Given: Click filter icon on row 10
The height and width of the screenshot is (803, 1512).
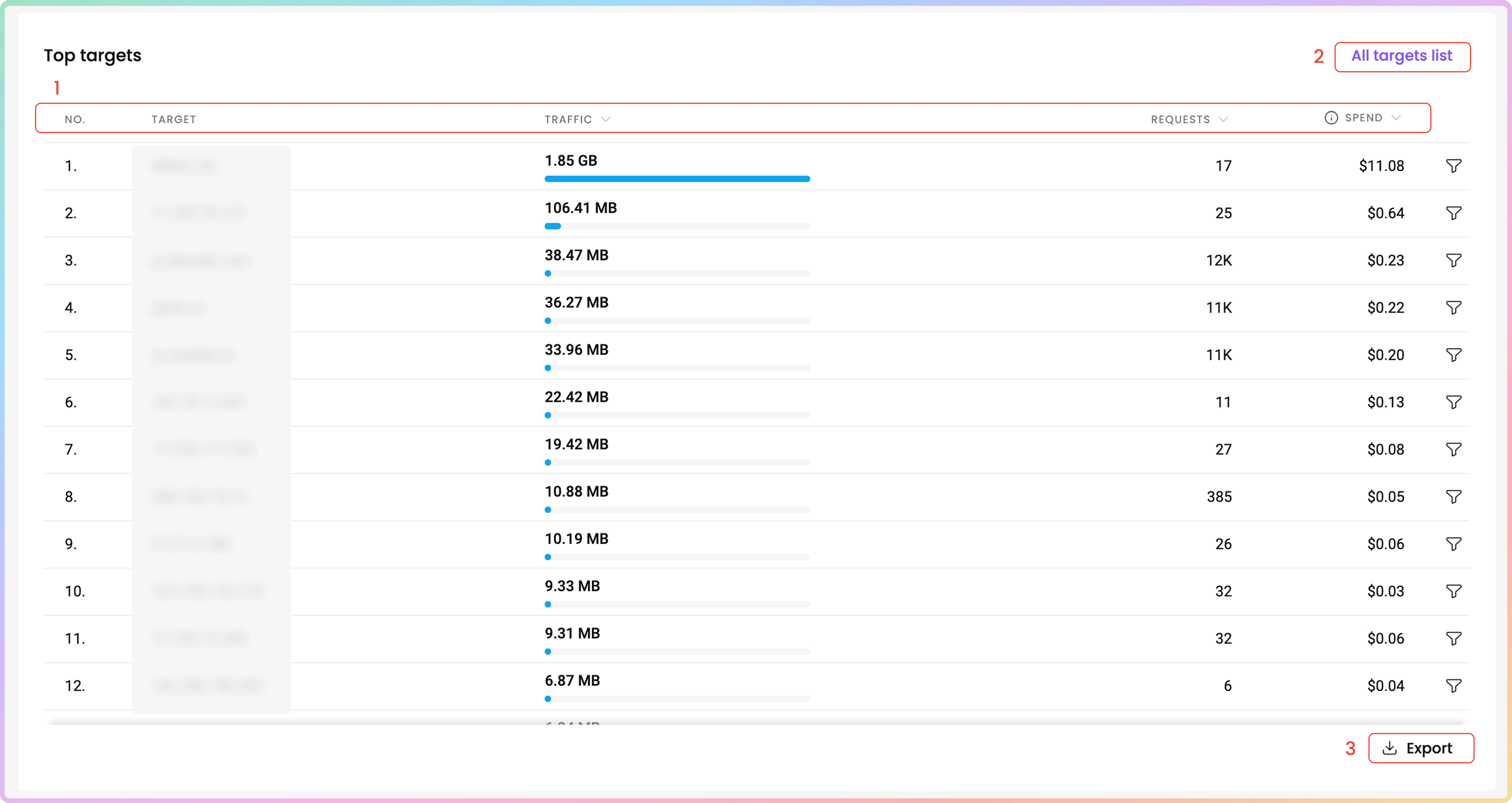Looking at the screenshot, I should [1453, 591].
